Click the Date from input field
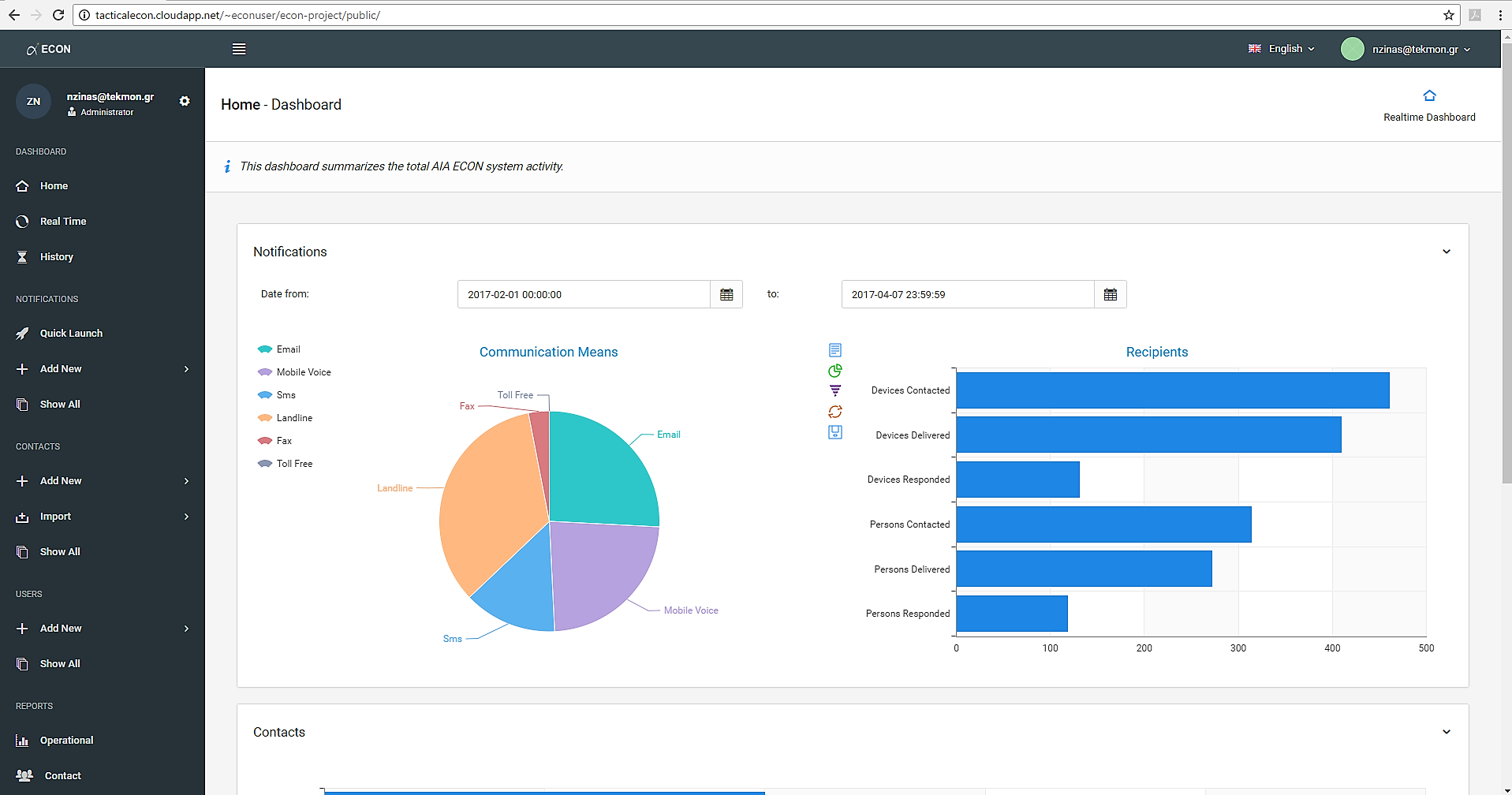Viewport: 1512px width, 795px height. pyautogui.click(x=584, y=294)
